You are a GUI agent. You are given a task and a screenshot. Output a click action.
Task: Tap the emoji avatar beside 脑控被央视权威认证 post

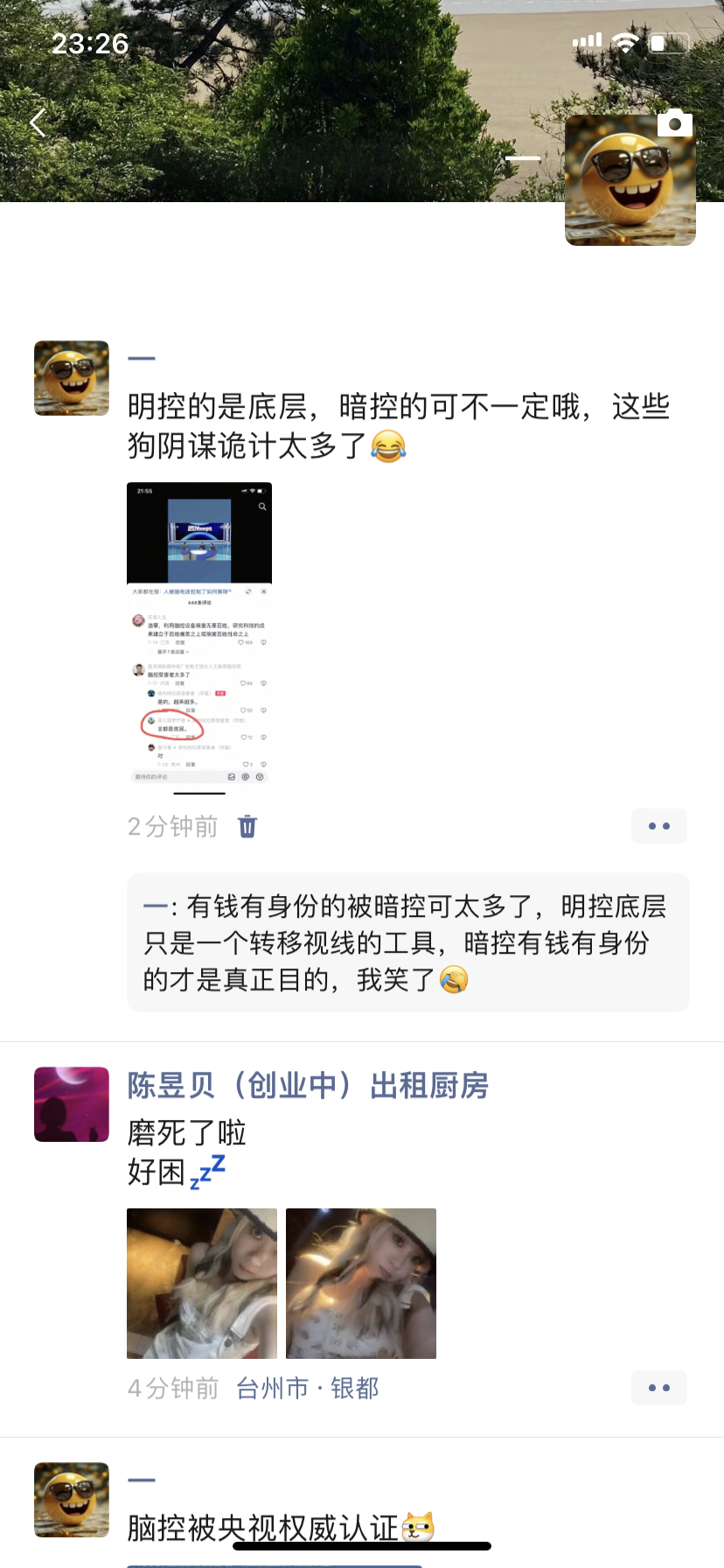72,1500
